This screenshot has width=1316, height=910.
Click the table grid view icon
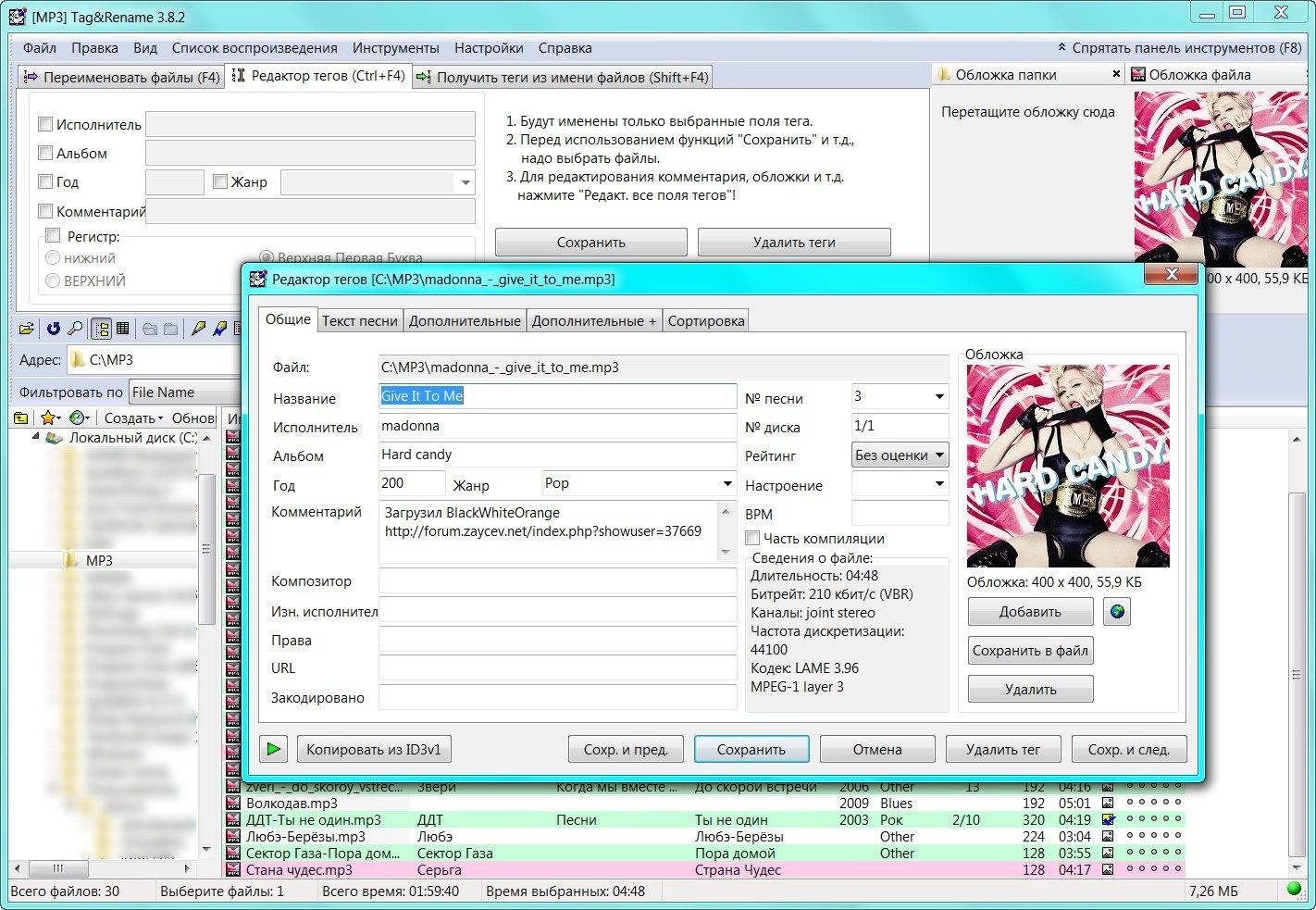(x=123, y=329)
